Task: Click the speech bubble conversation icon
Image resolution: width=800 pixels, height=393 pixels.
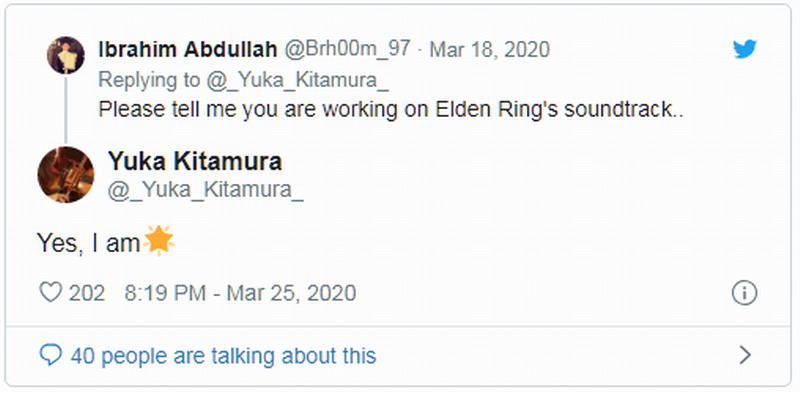Action: tap(51, 354)
